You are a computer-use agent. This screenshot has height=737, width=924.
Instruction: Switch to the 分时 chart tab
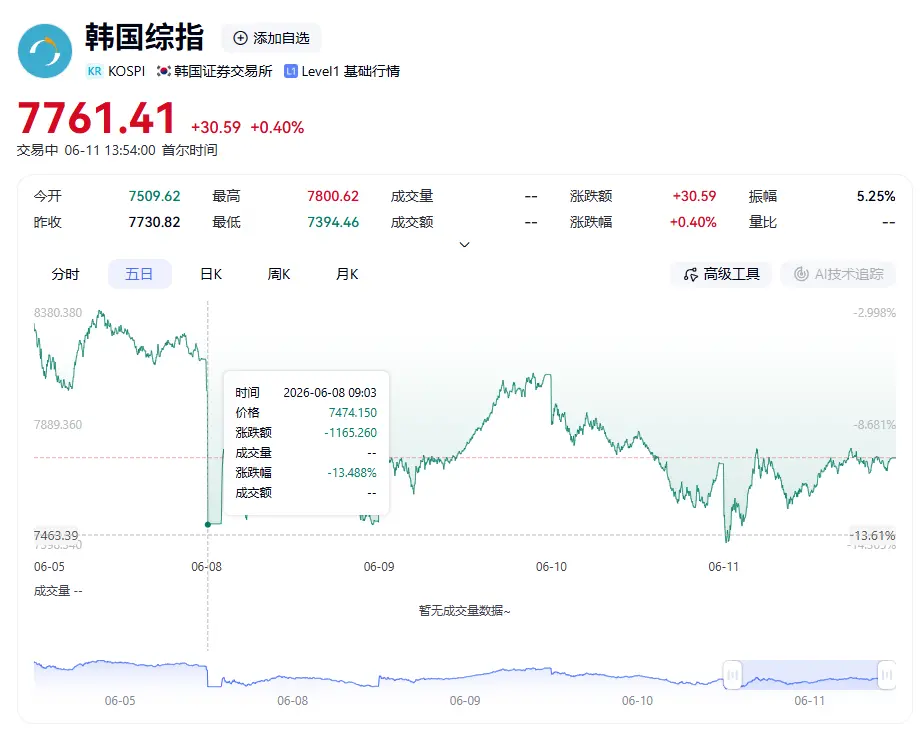pos(65,274)
